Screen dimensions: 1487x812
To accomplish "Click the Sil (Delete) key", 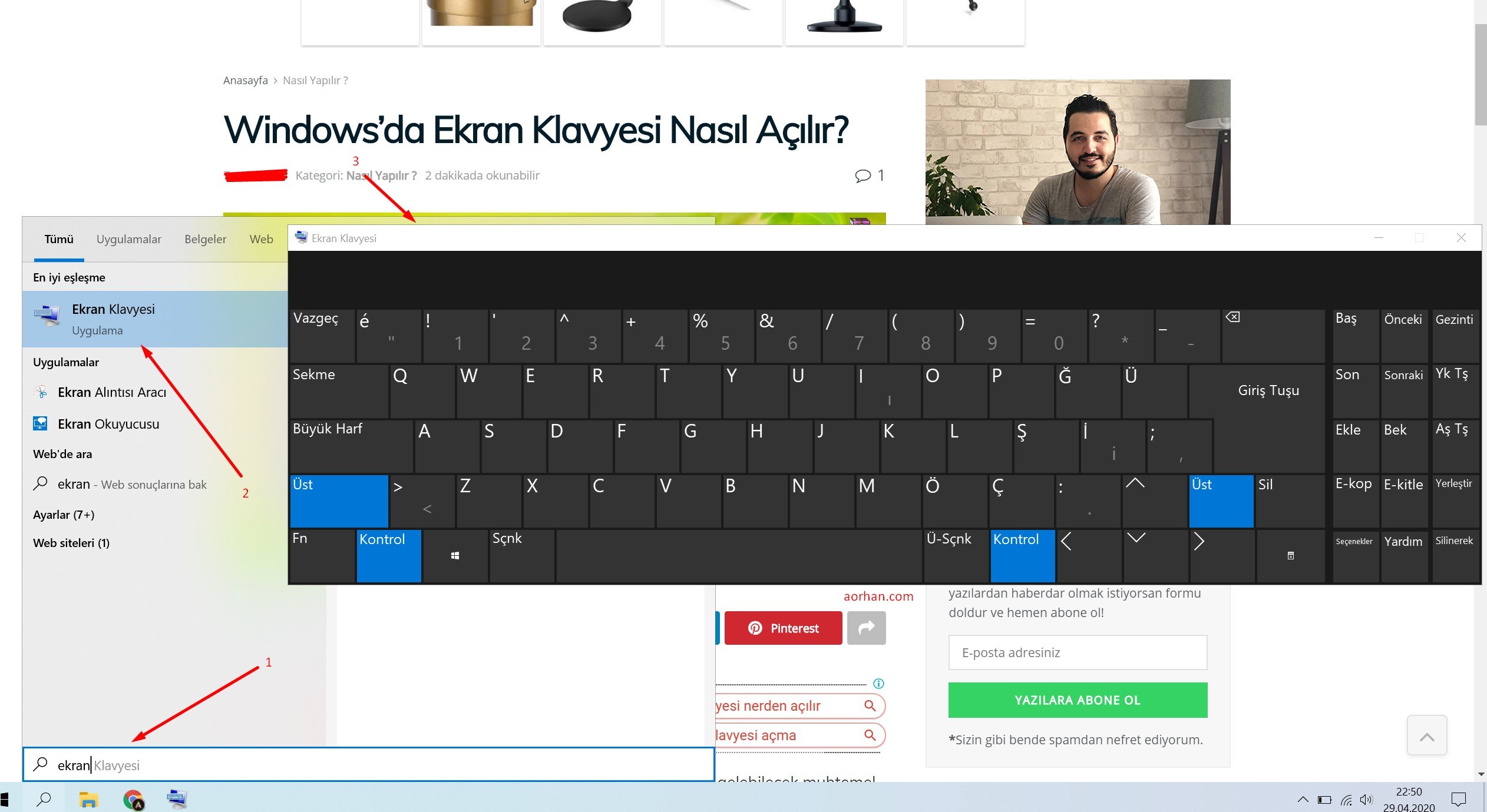I will [x=1290, y=501].
